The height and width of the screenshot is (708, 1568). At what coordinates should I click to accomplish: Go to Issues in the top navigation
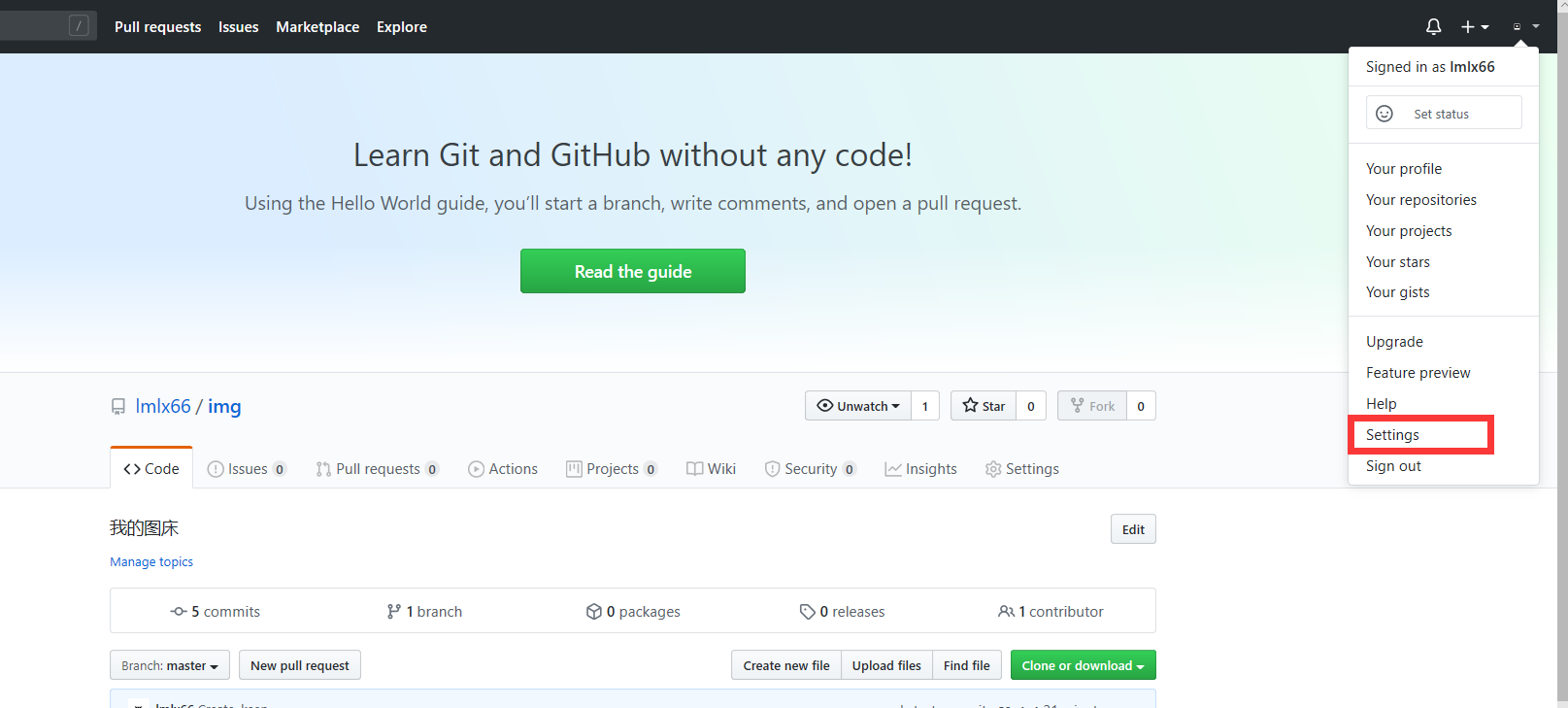239,27
